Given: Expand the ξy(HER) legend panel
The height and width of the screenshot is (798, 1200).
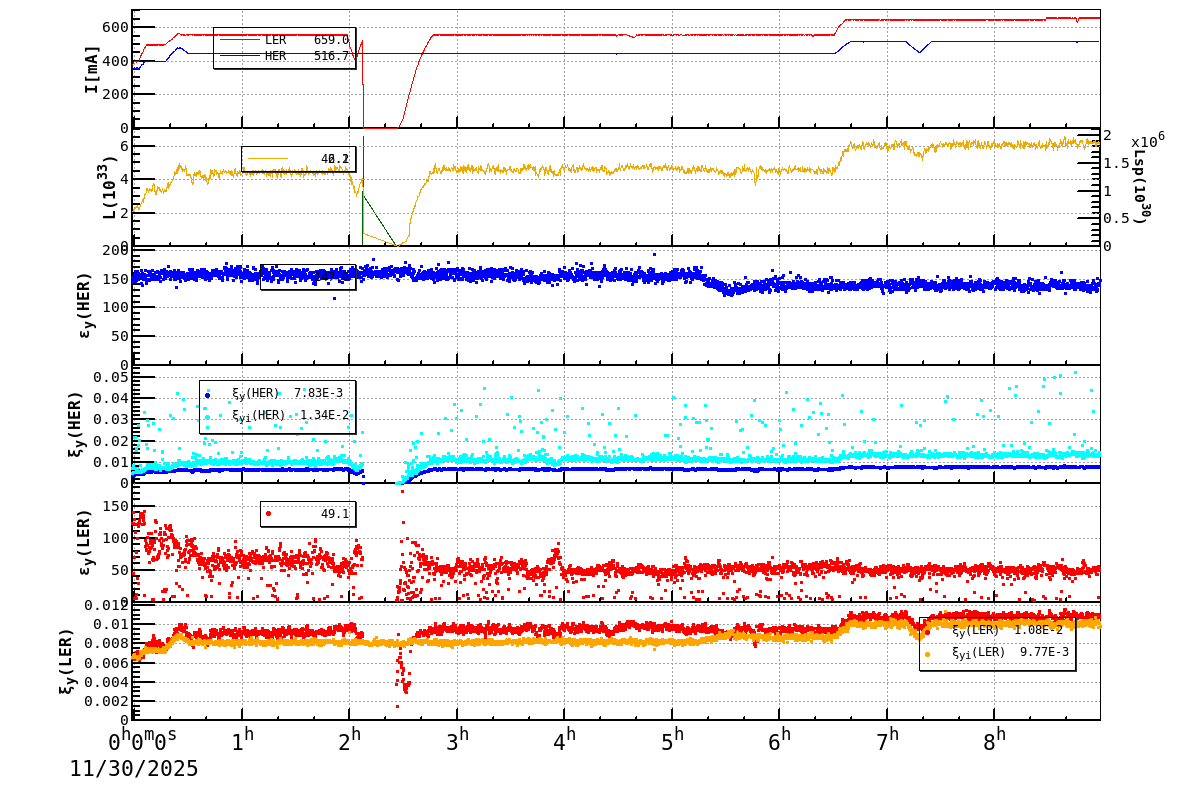Looking at the screenshot, I should pyautogui.click(x=280, y=404).
